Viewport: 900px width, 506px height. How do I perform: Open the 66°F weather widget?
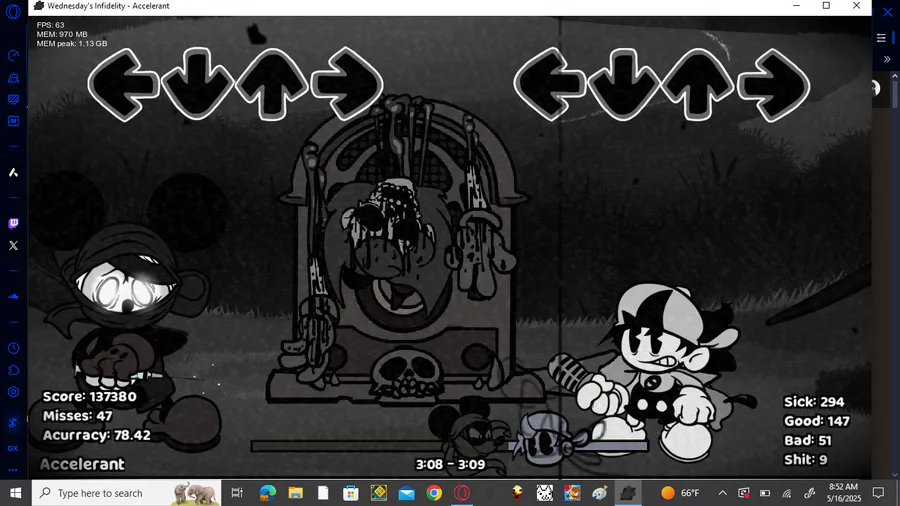pos(681,493)
